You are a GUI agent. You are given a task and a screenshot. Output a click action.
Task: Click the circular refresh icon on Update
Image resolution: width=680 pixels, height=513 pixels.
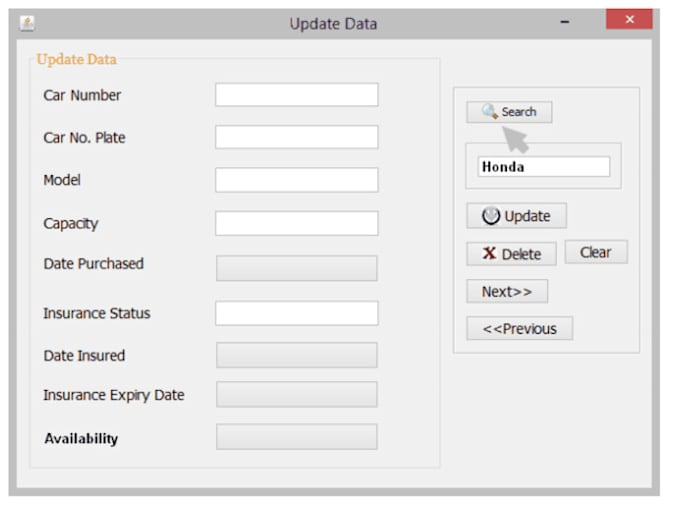[x=491, y=216]
